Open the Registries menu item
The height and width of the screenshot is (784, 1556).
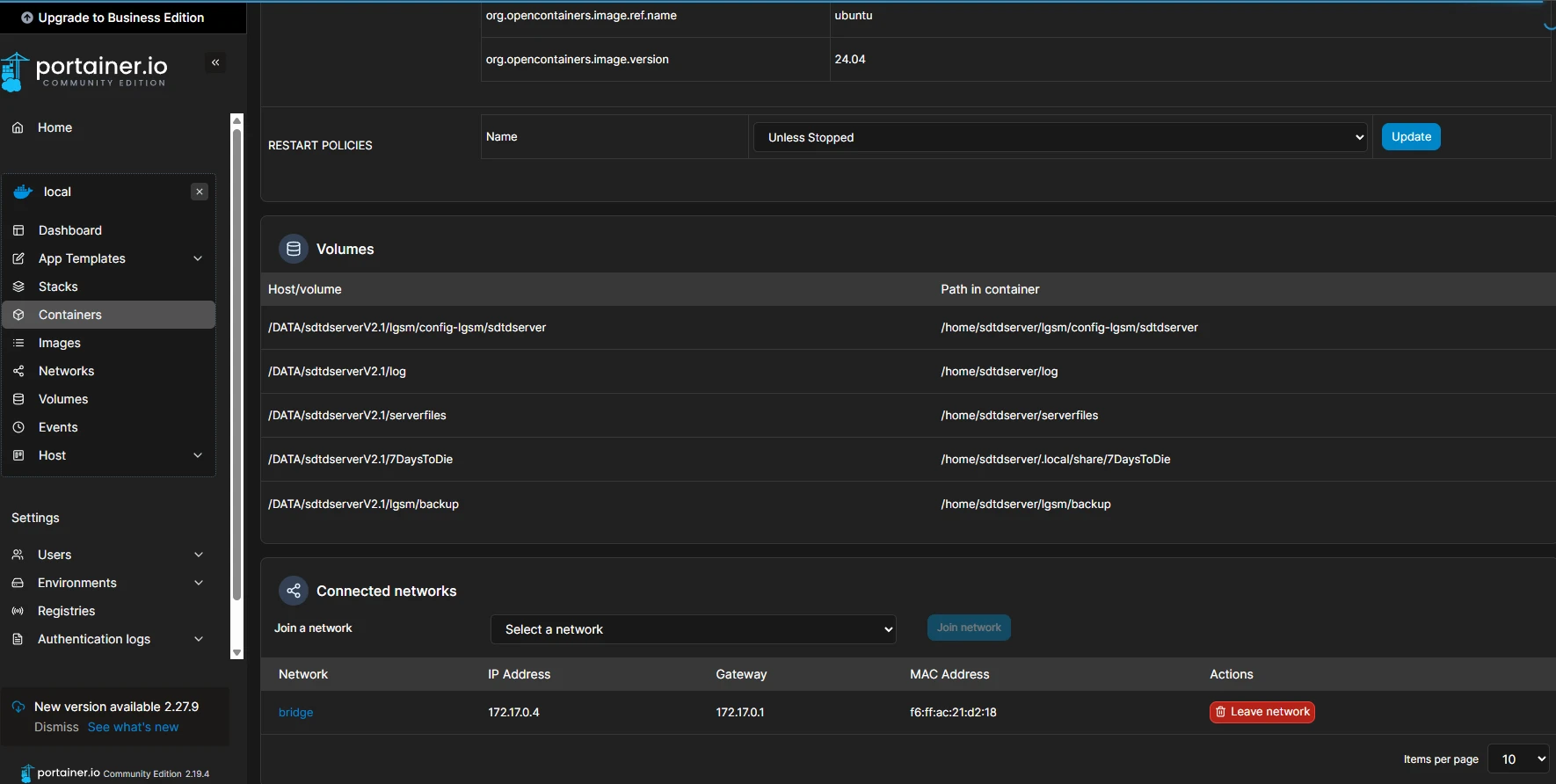pyautogui.click(x=66, y=611)
